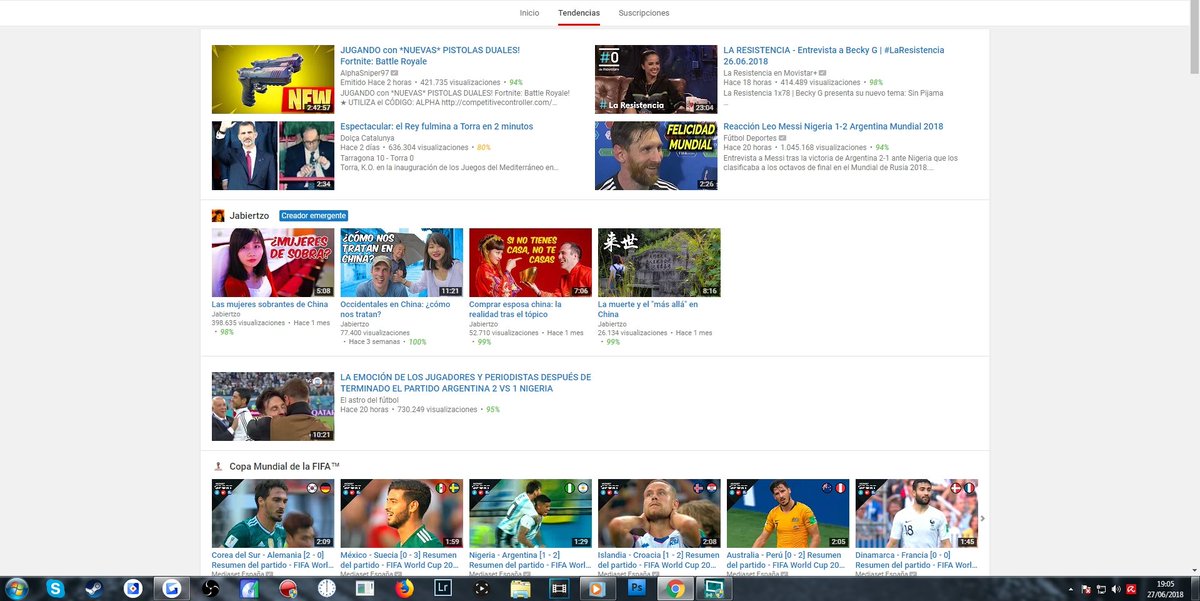Open 'Reacción Leo Messi Nigeria 1-2 Argentina' title

(x=833, y=127)
